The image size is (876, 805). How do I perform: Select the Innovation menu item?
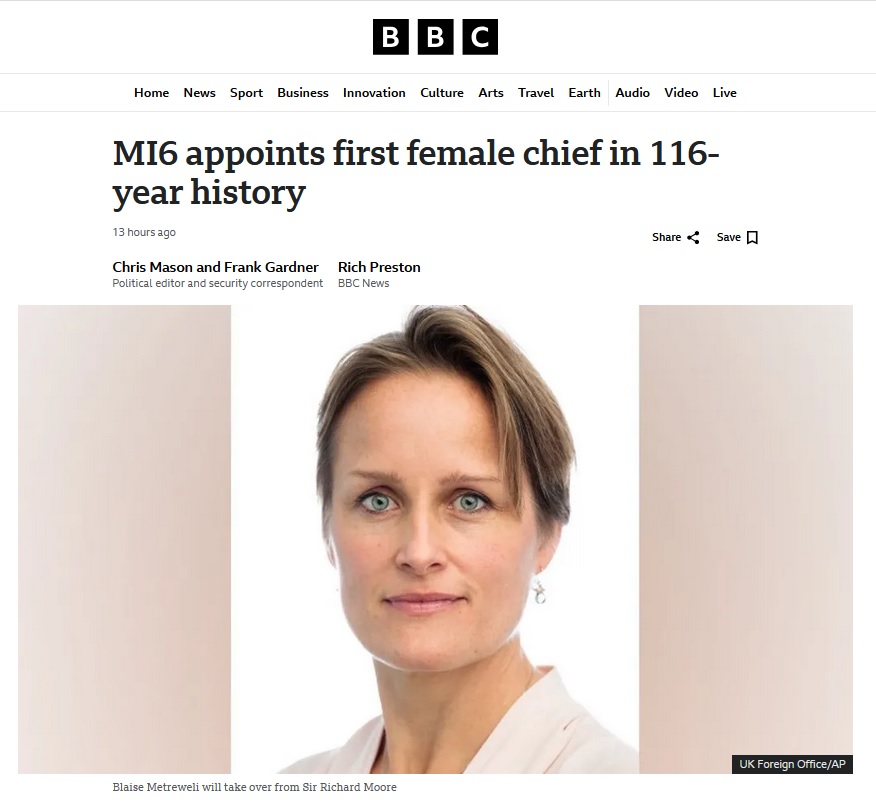(x=374, y=93)
